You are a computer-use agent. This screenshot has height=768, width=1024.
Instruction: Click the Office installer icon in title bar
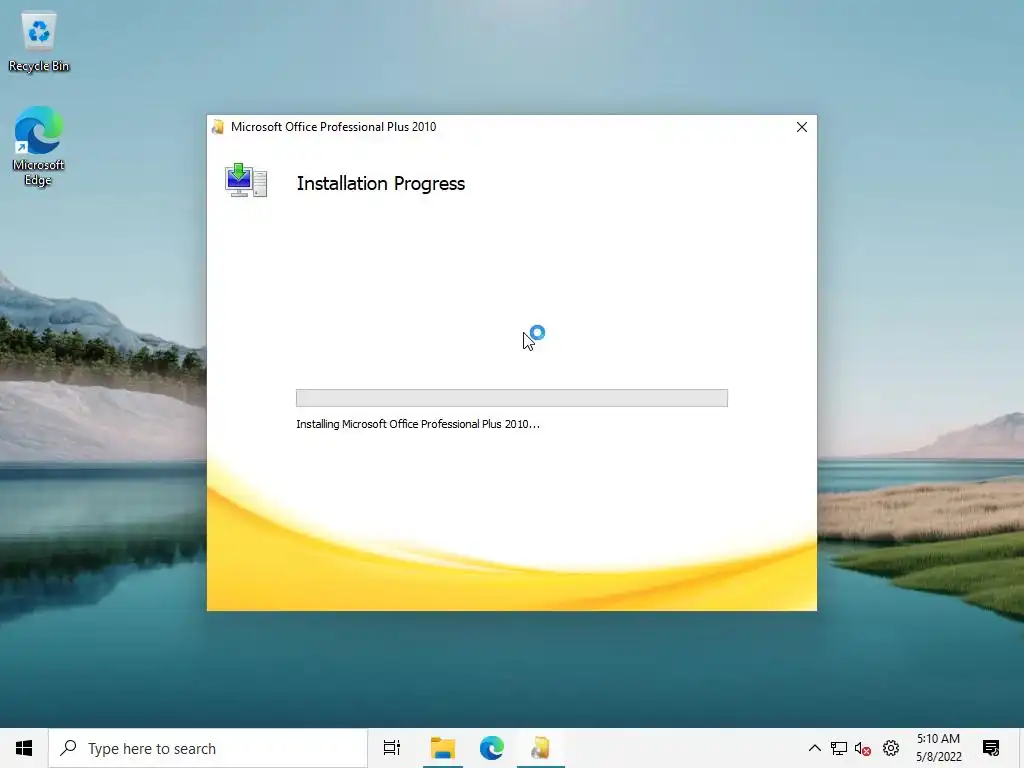pyautogui.click(x=218, y=127)
